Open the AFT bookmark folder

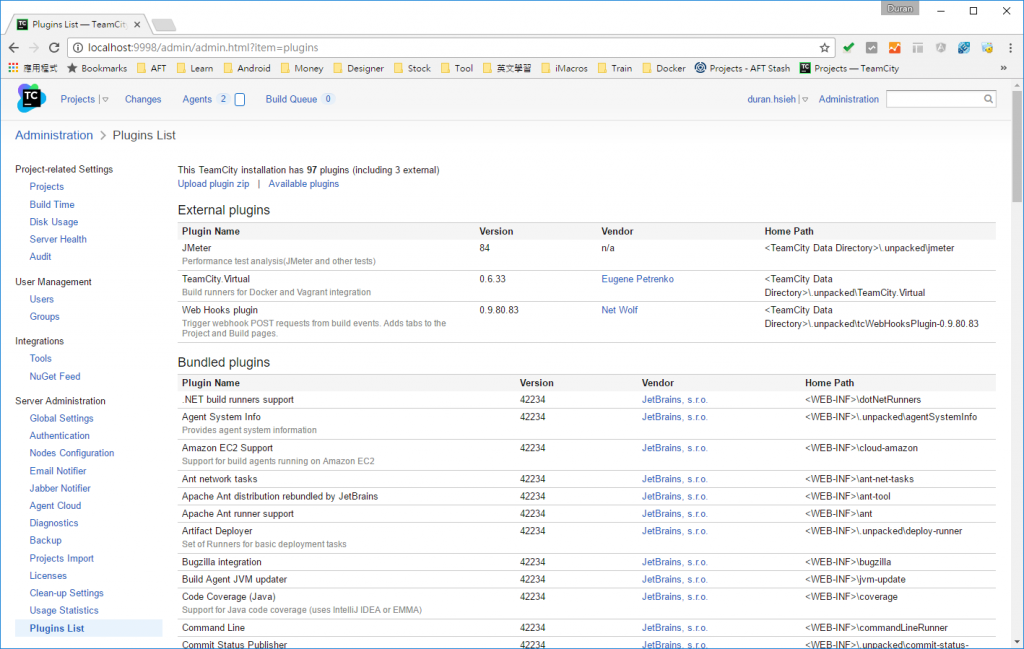(x=152, y=68)
